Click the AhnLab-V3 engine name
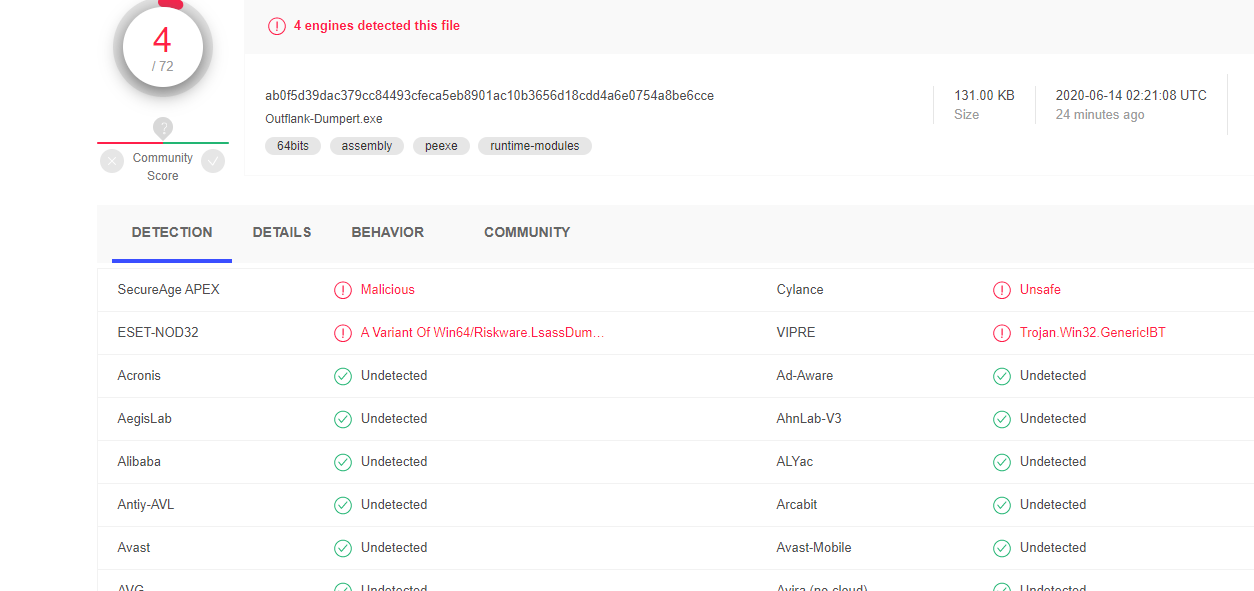Image resolution: width=1254 pixels, height=591 pixels. pos(809,419)
